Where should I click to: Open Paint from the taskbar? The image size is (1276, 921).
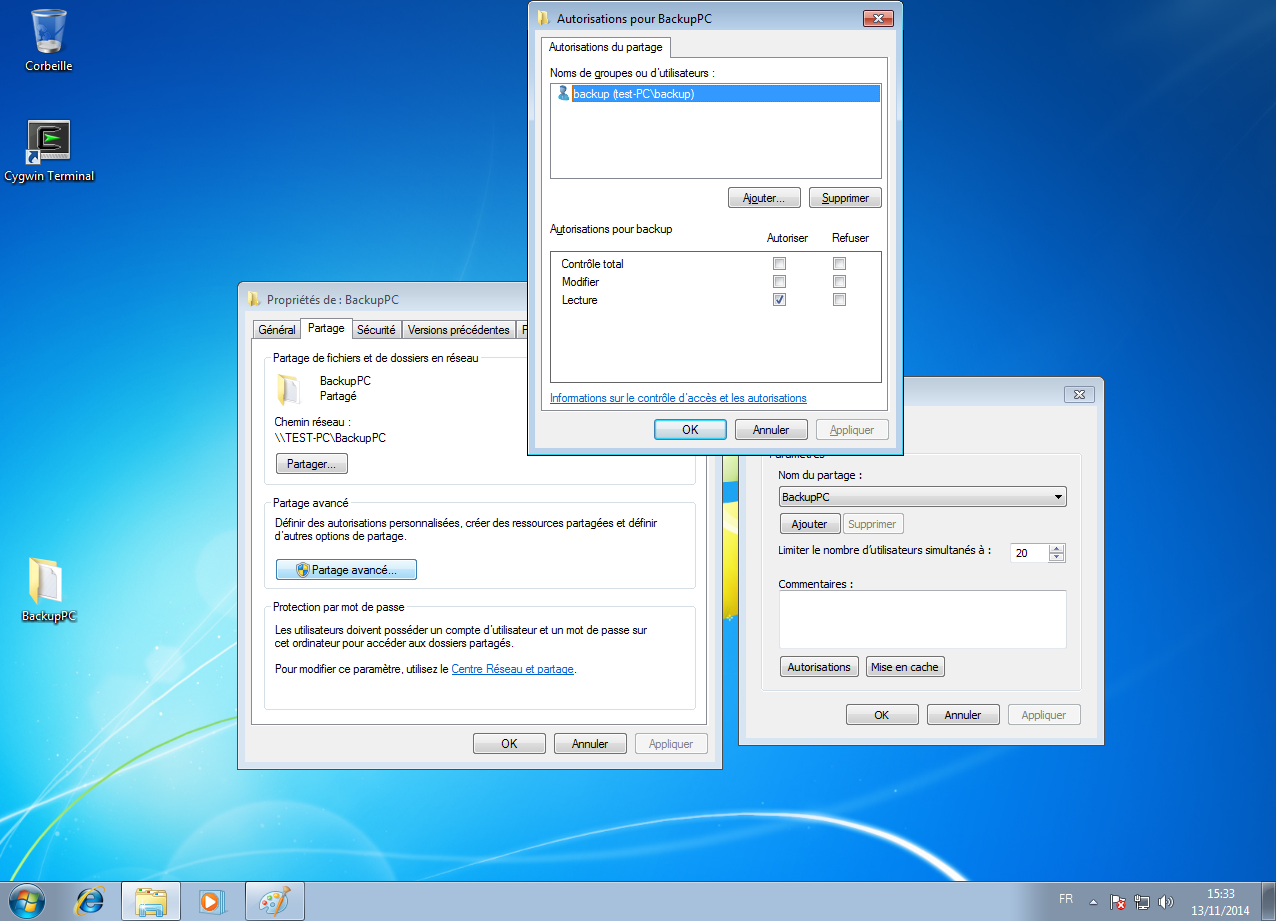(x=273, y=901)
